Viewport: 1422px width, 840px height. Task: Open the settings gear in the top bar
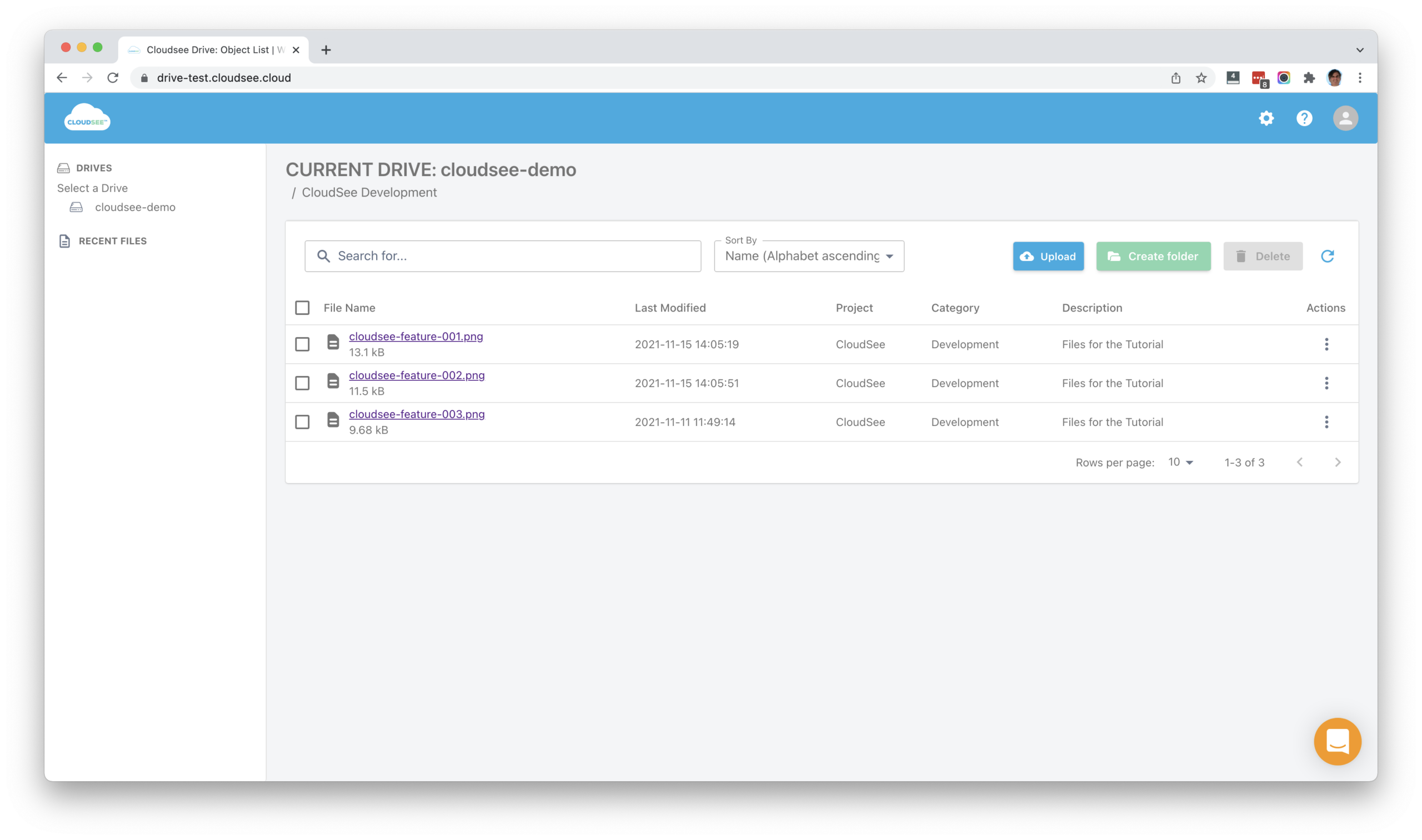1267,118
